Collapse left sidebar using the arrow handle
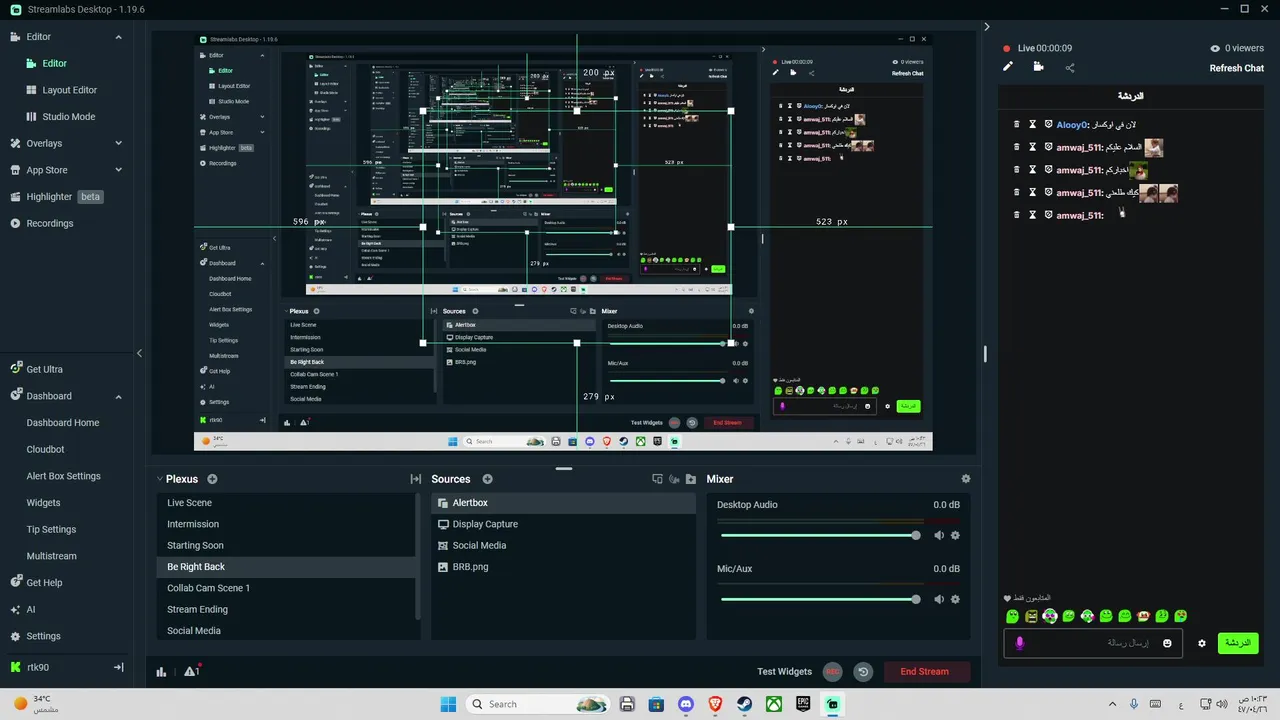Viewport: 1280px width, 720px height. click(139, 353)
